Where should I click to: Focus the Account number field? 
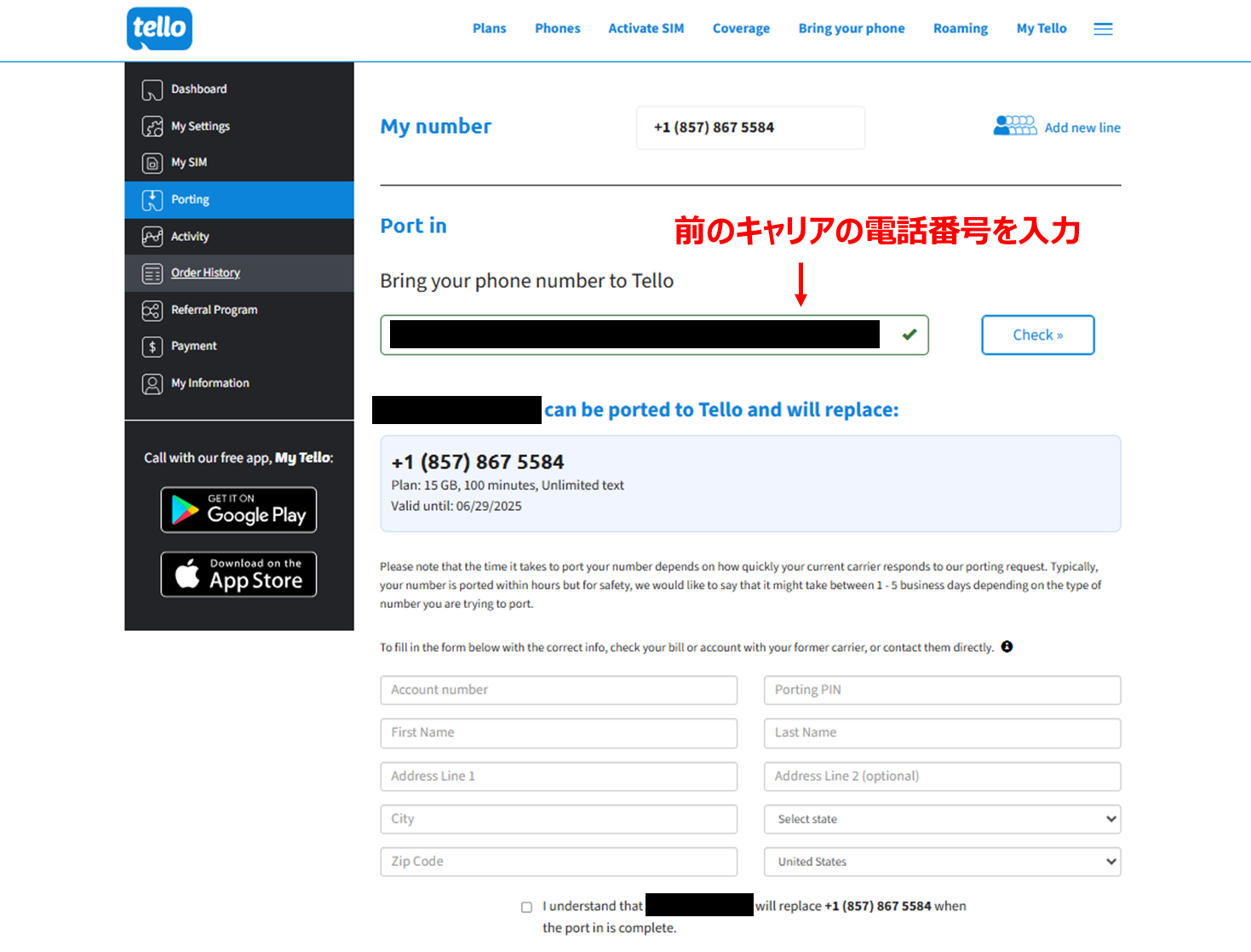[x=559, y=690]
